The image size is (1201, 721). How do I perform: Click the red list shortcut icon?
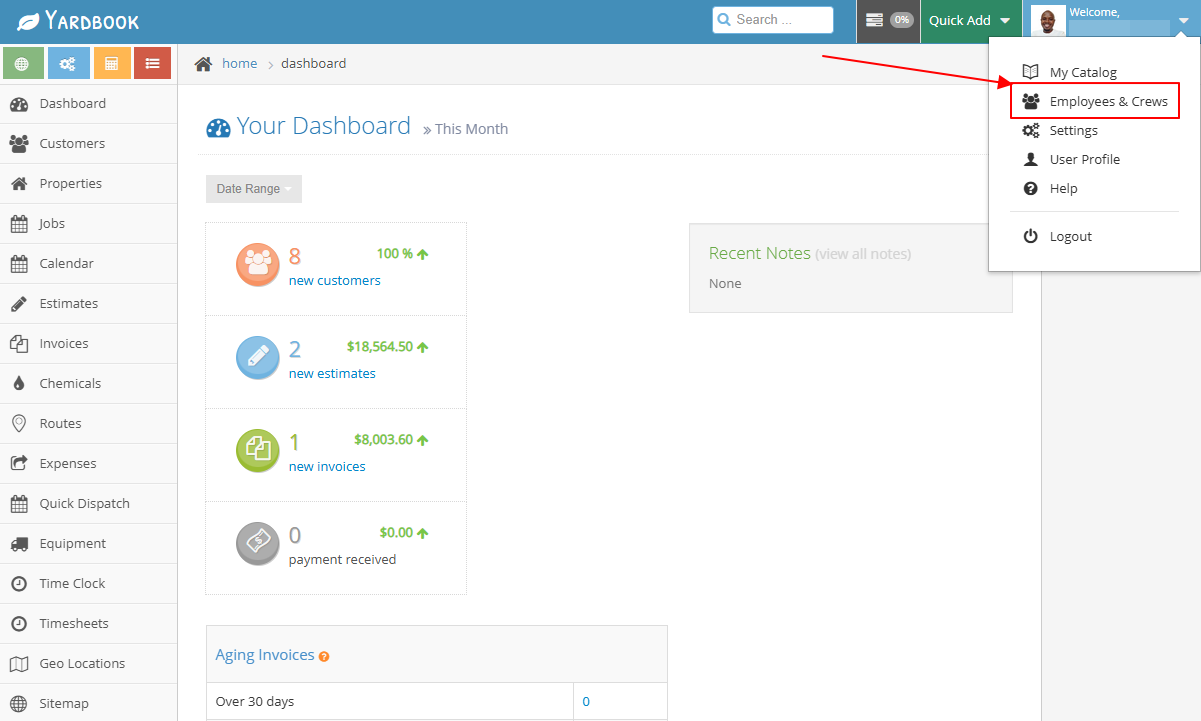point(153,63)
